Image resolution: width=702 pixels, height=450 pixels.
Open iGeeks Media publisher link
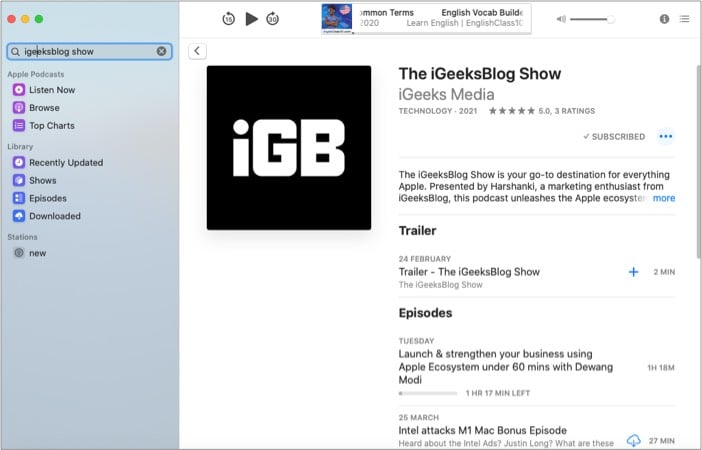pos(446,94)
